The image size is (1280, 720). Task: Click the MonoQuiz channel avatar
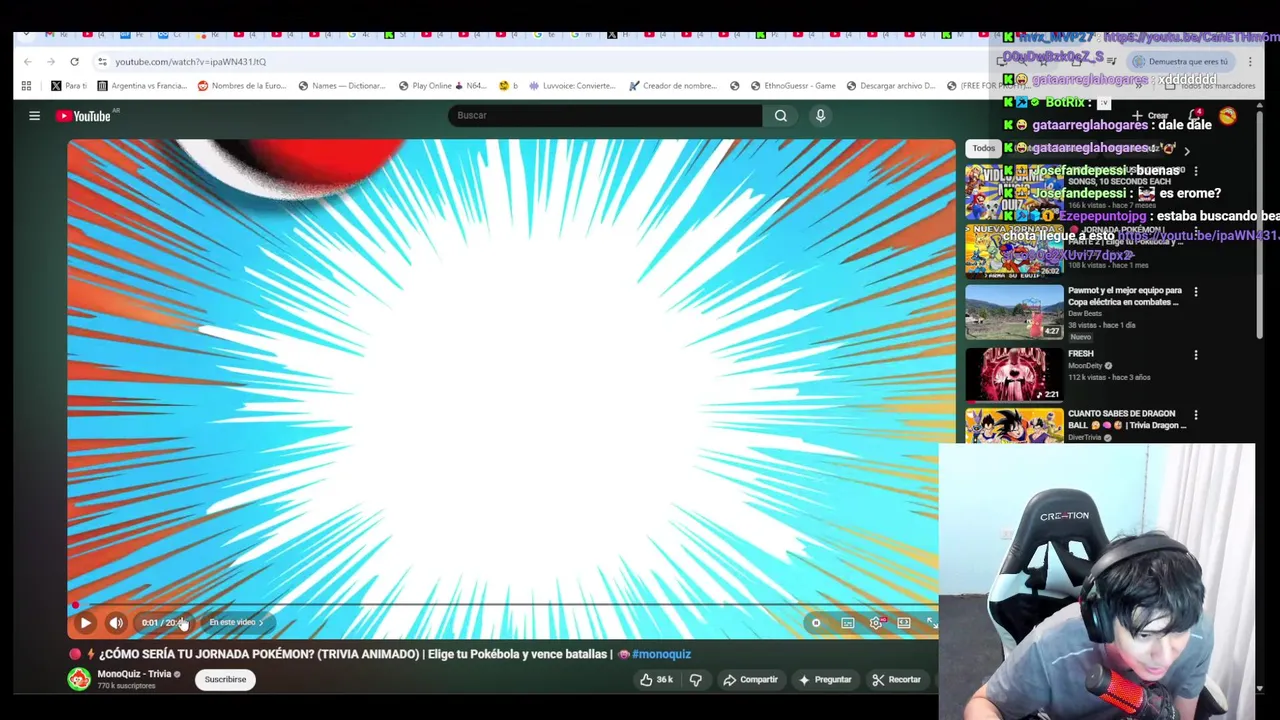[78, 680]
